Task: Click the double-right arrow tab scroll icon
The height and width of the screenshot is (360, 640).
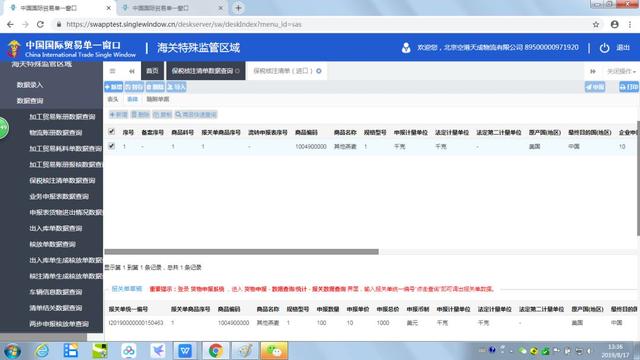Action: 593,71
